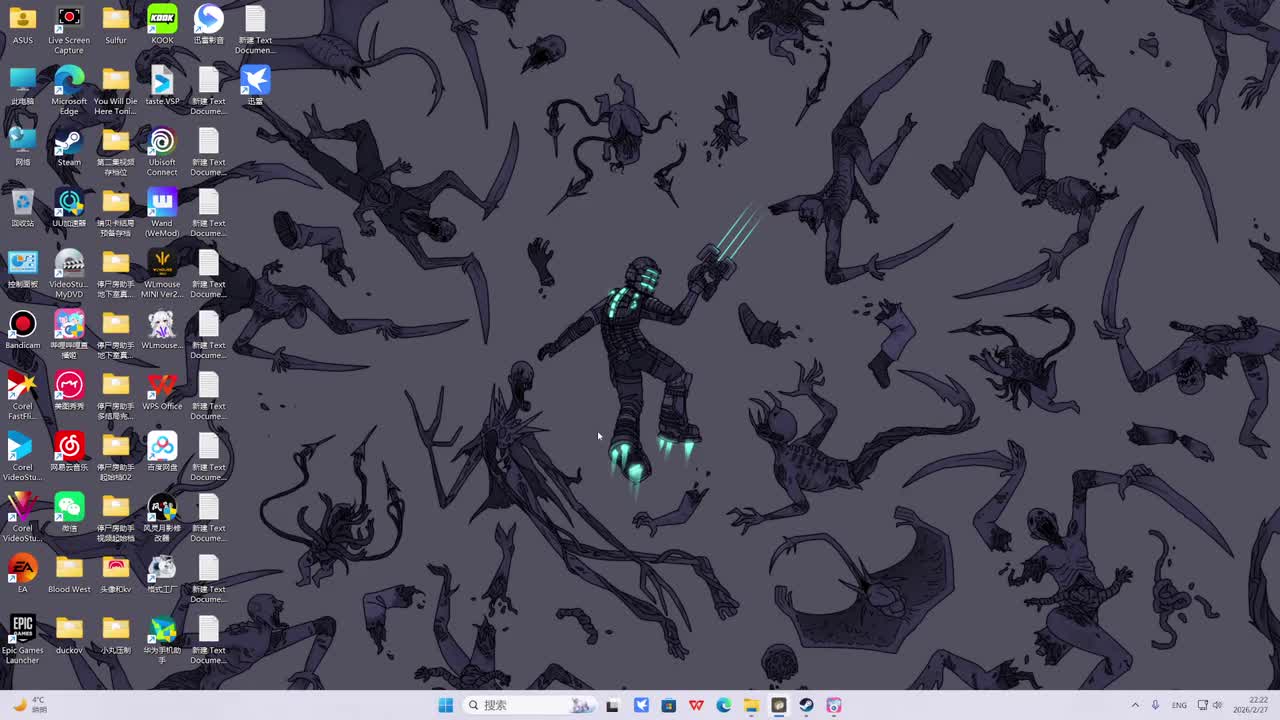The width and height of the screenshot is (1280, 720).
Task: Select the 停尸房助手 起始档02 folder
Action: tap(116, 457)
